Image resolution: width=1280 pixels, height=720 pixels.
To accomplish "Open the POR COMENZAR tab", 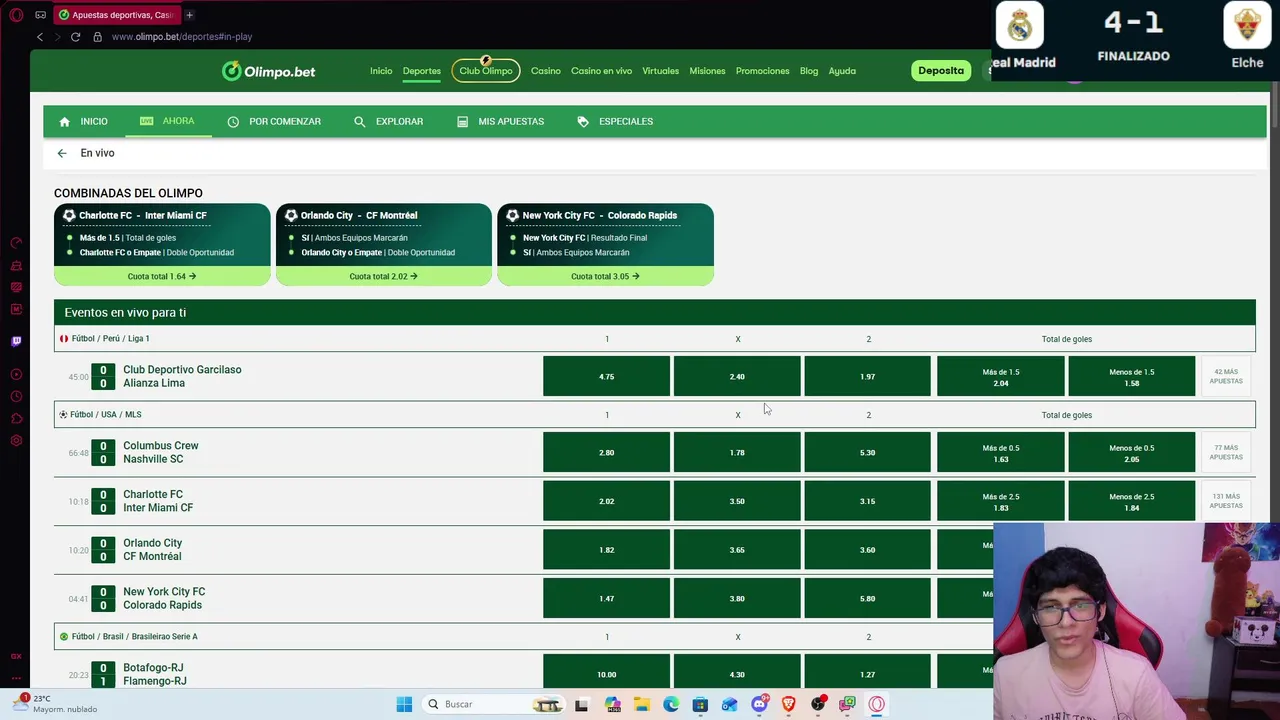I will 274,121.
